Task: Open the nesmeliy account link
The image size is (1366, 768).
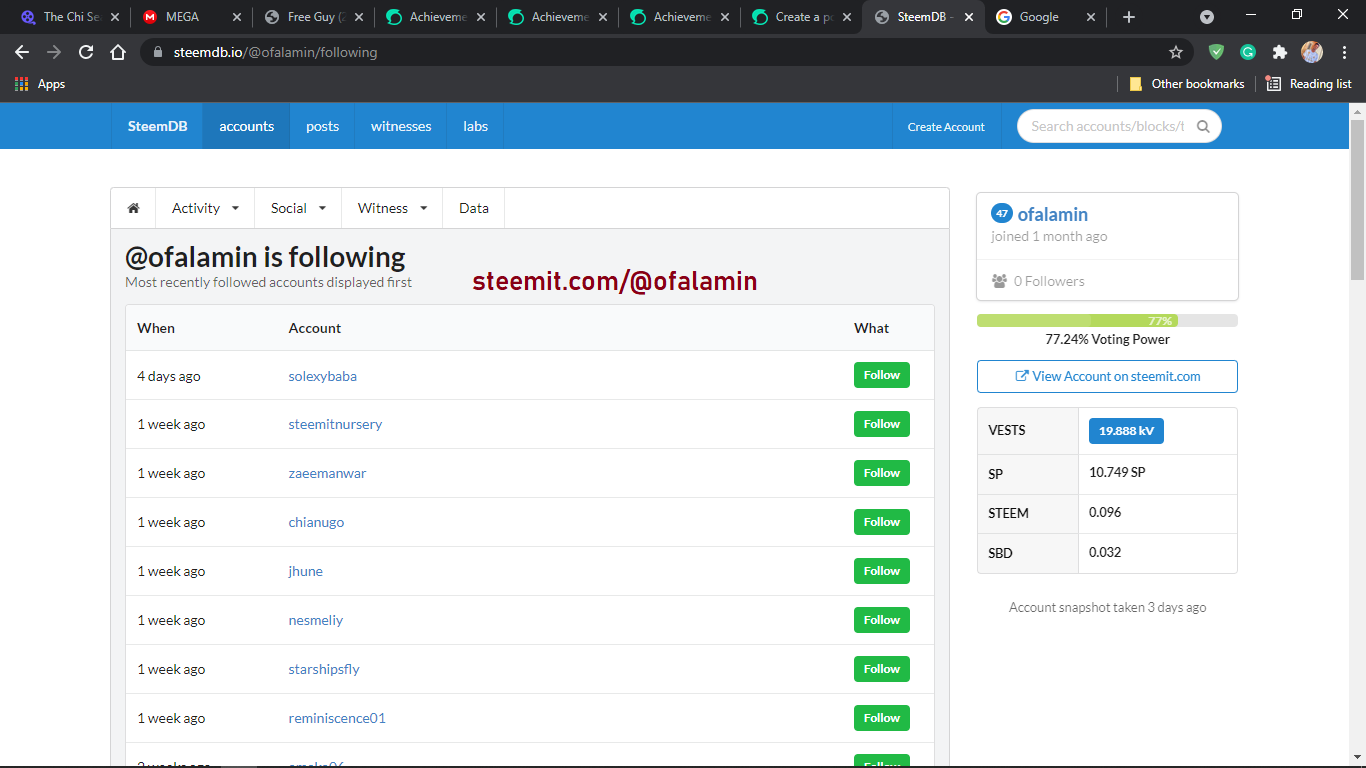Action: [316, 620]
